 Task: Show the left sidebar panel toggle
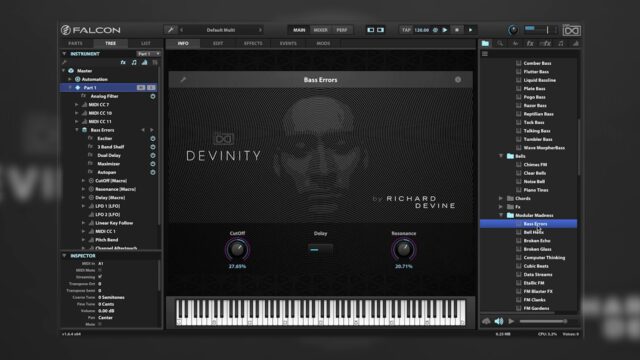point(371,30)
